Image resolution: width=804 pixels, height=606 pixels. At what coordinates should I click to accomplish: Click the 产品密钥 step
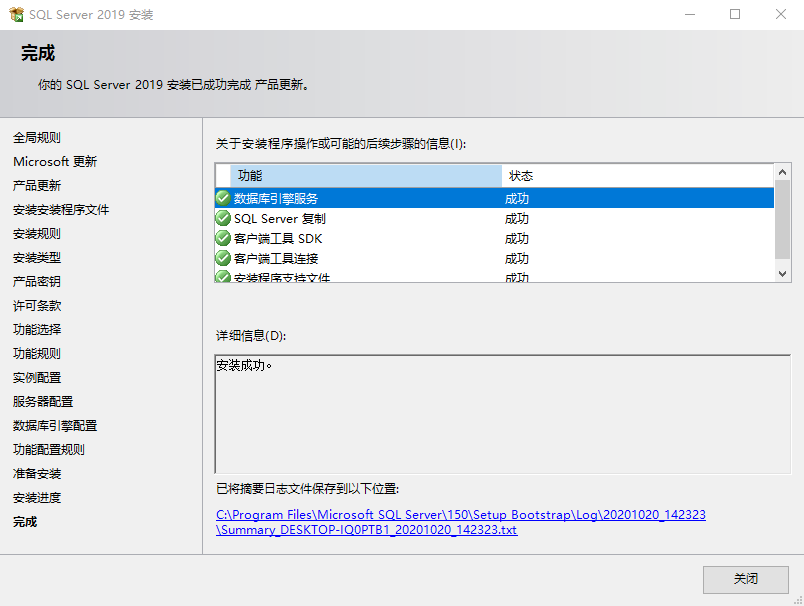37,281
